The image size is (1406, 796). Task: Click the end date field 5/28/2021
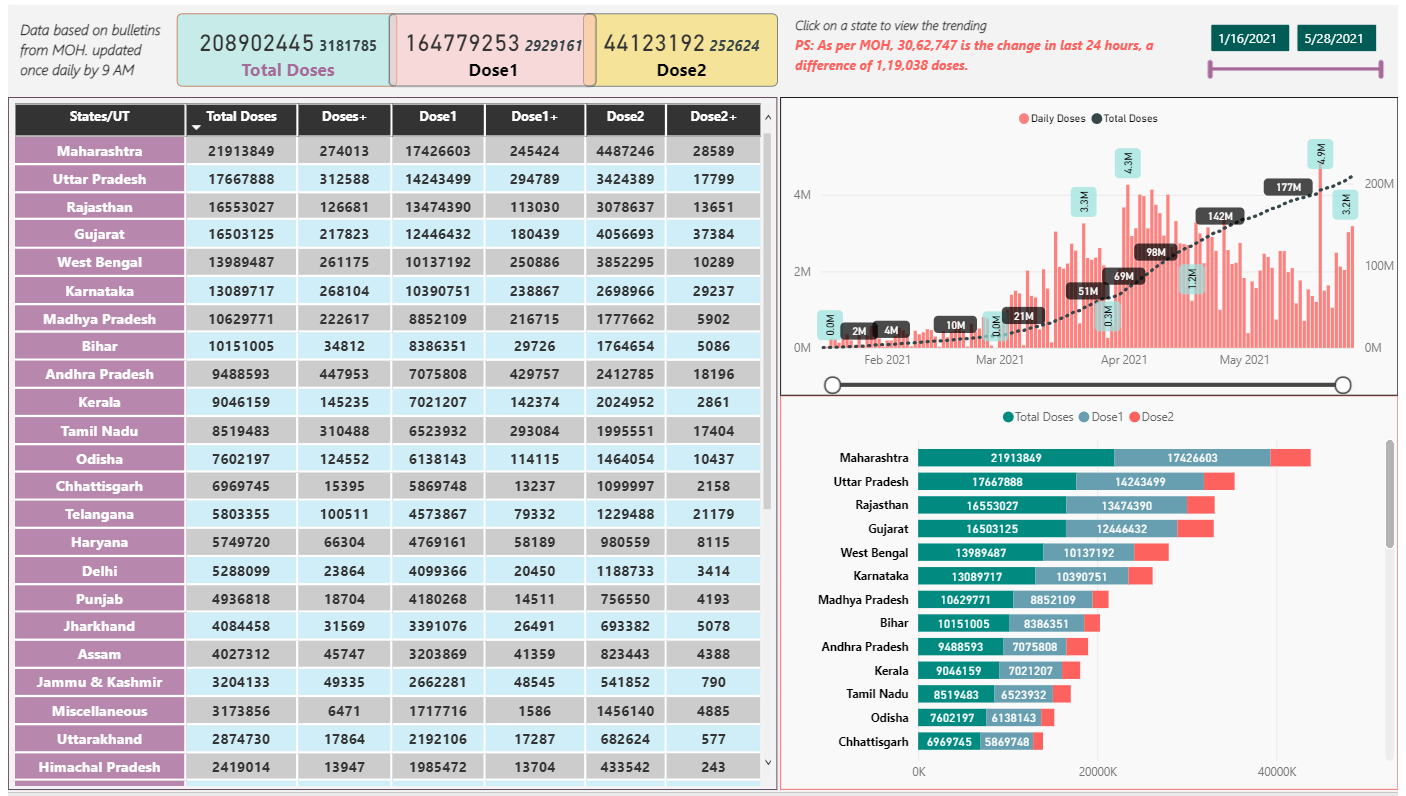click(1337, 39)
